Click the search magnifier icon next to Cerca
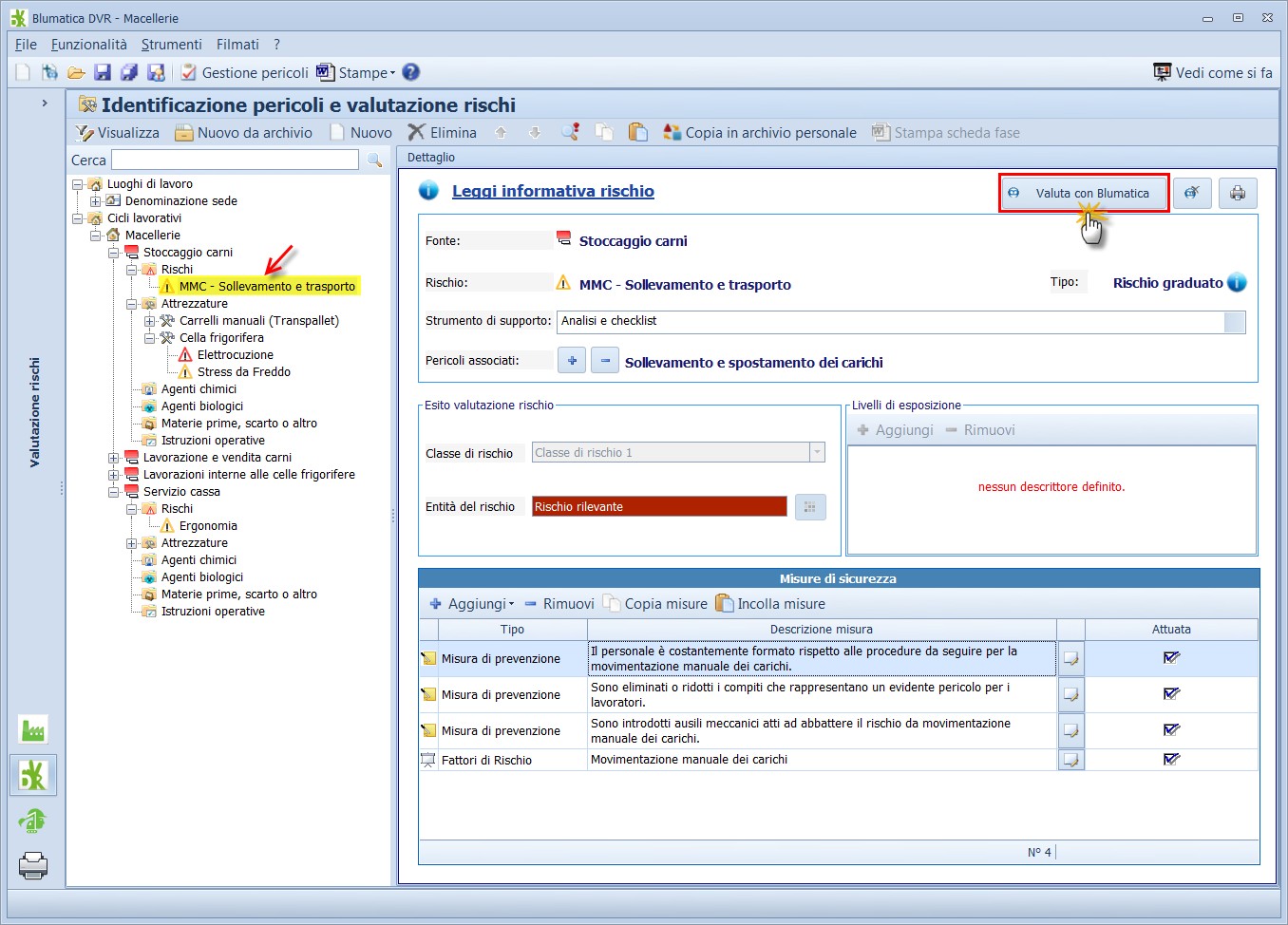 tap(375, 160)
